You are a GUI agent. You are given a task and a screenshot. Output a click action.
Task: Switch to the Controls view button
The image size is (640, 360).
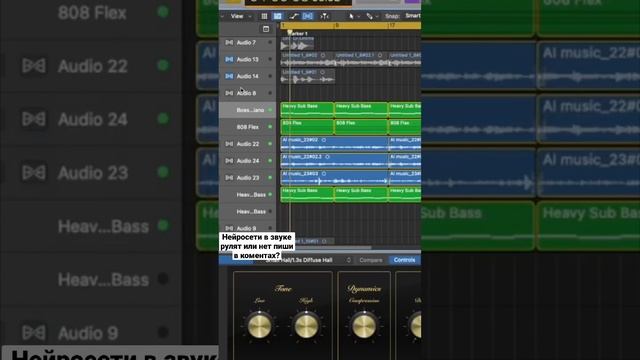(x=404, y=260)
